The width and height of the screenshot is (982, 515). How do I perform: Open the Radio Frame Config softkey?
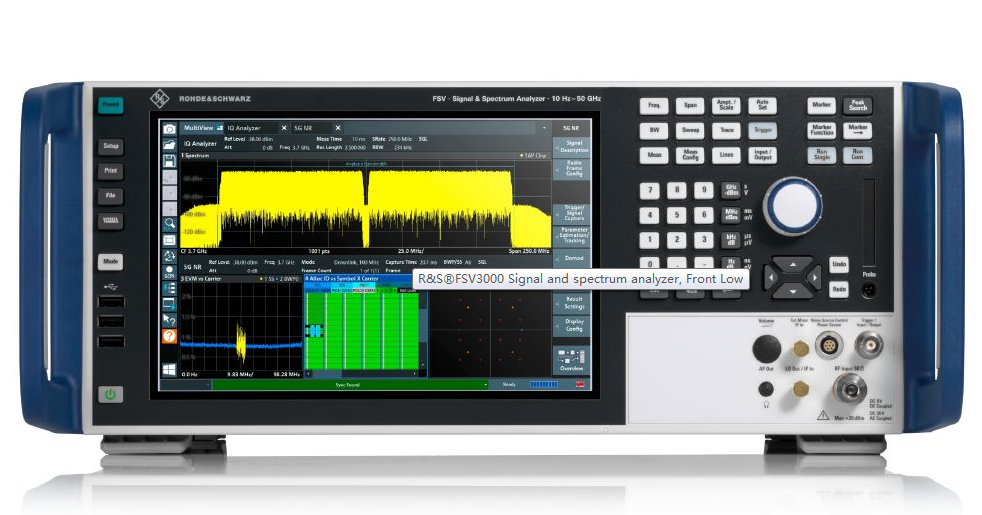pyautogui.click(x=572, y=169)
